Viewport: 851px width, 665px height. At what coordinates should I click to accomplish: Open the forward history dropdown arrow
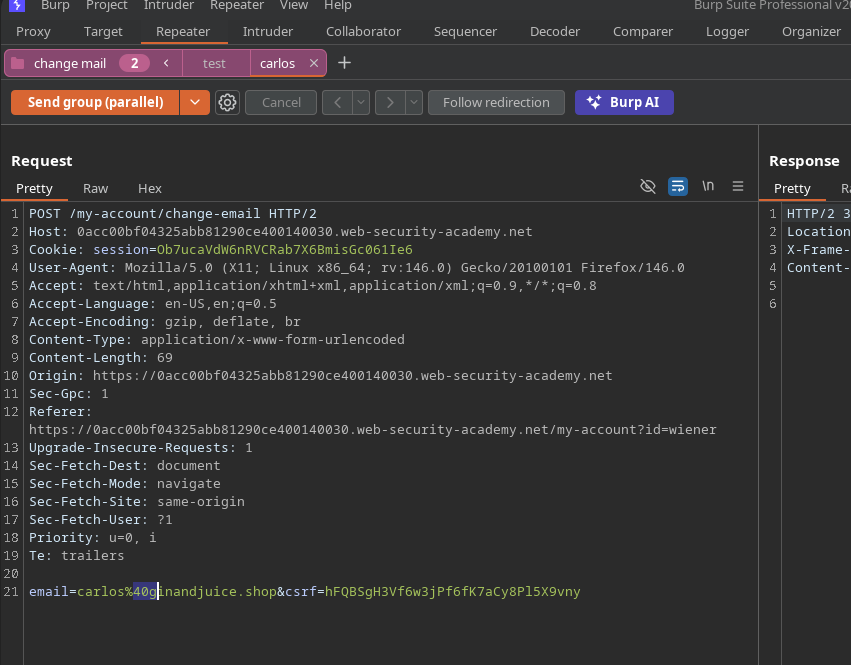(412, 102)
